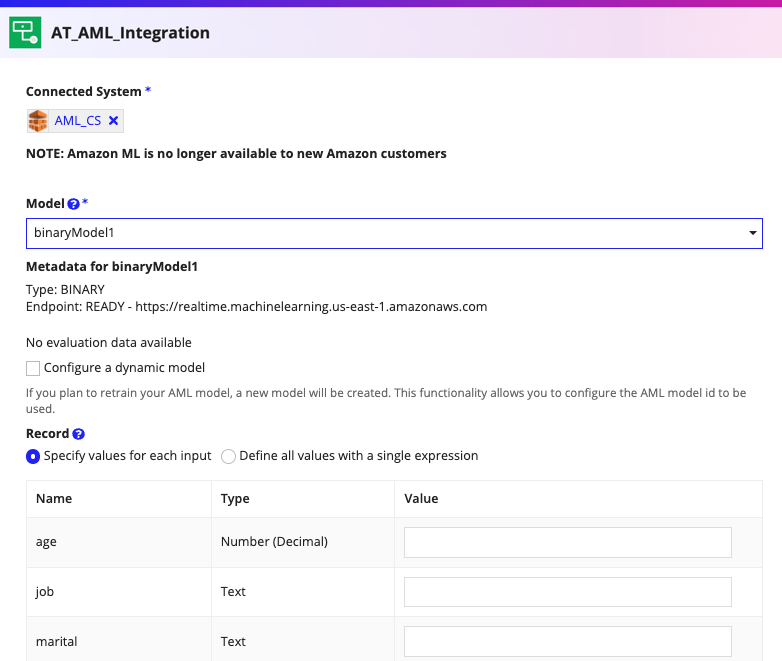
Task: Click the AML_CS connected system icon
Action: pos(38,121)
